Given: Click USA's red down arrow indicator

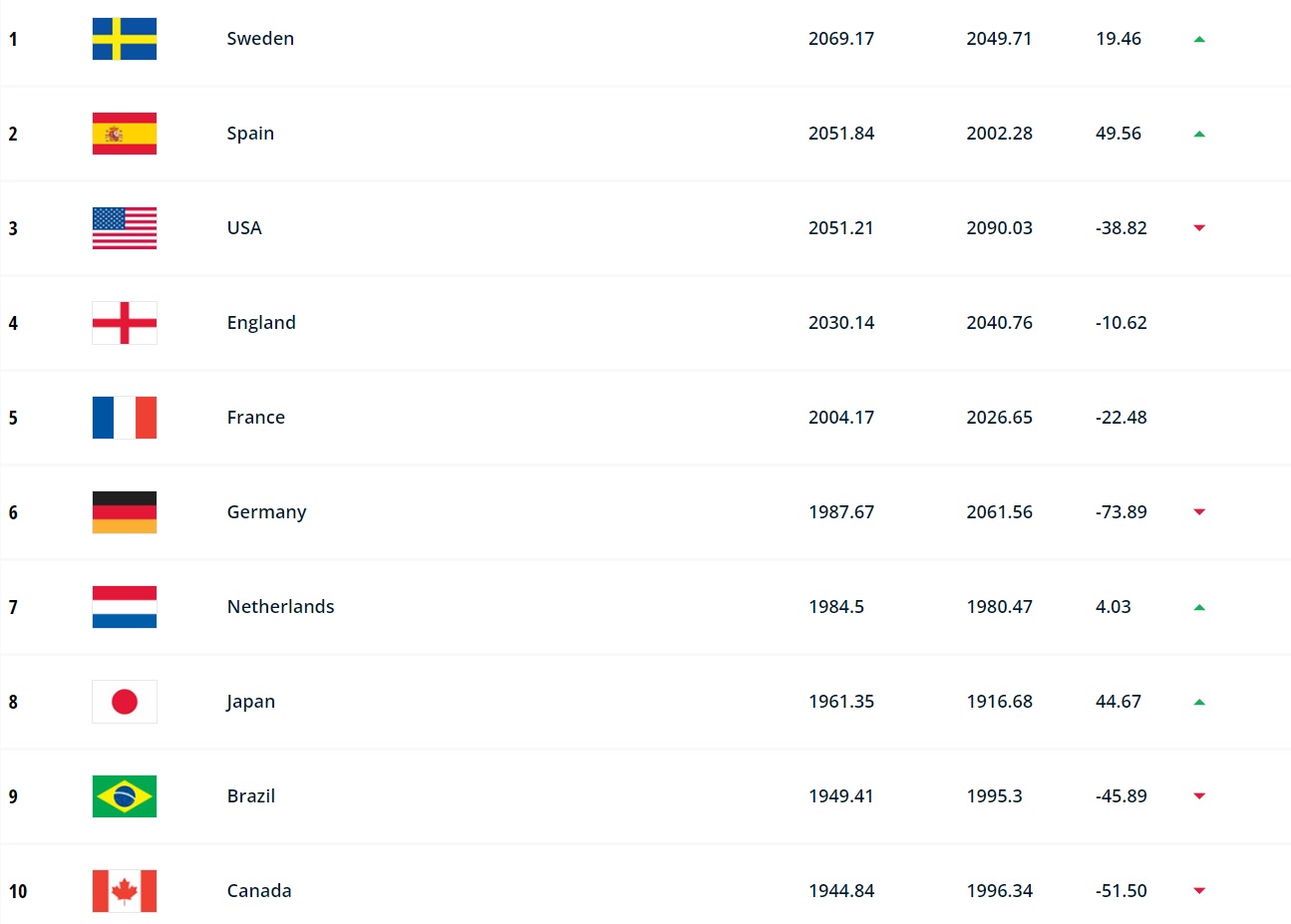Looking at the screenshot, I should [1199, 228].
